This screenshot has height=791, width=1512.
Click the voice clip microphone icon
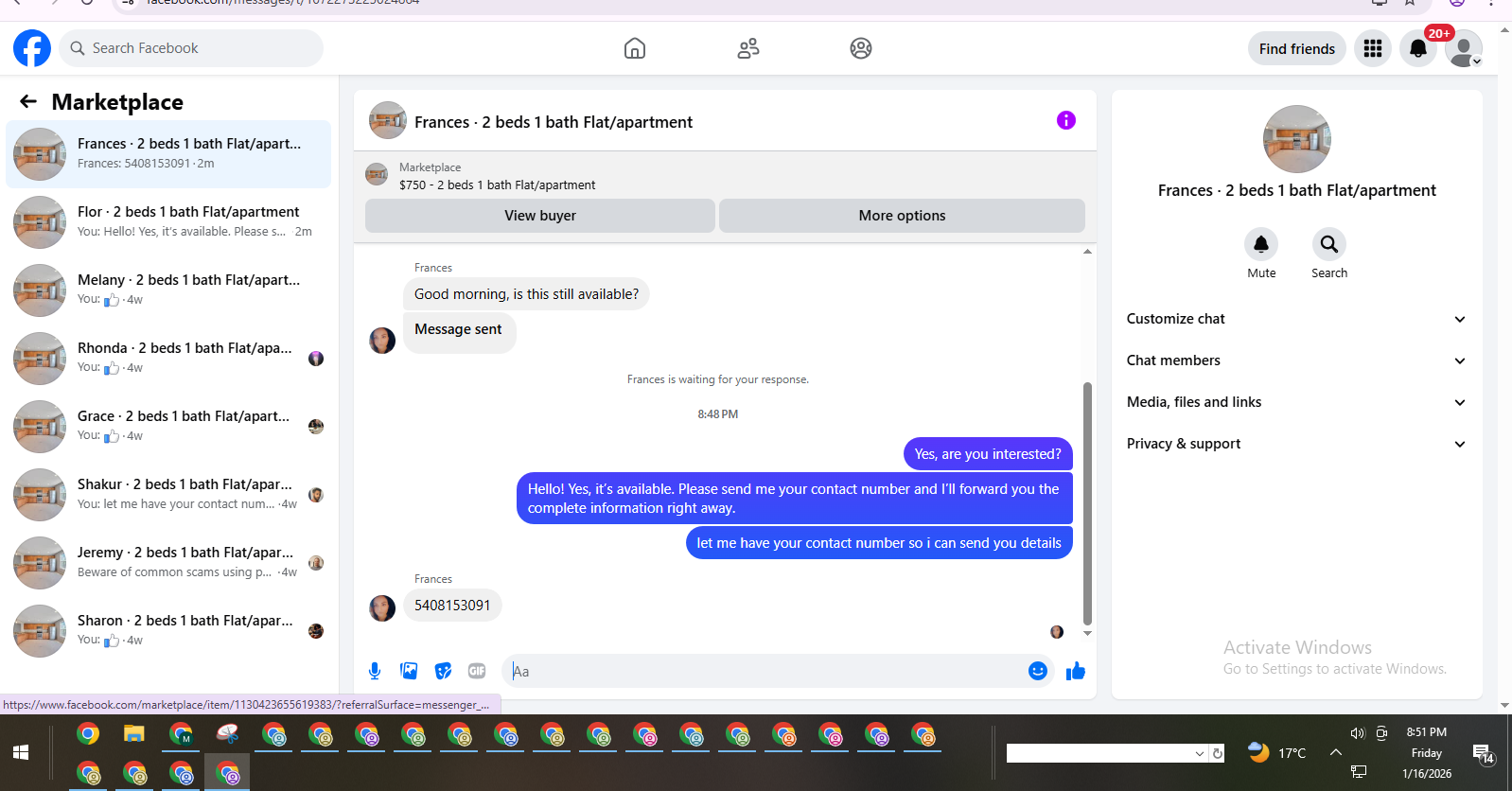coord(375,671)
